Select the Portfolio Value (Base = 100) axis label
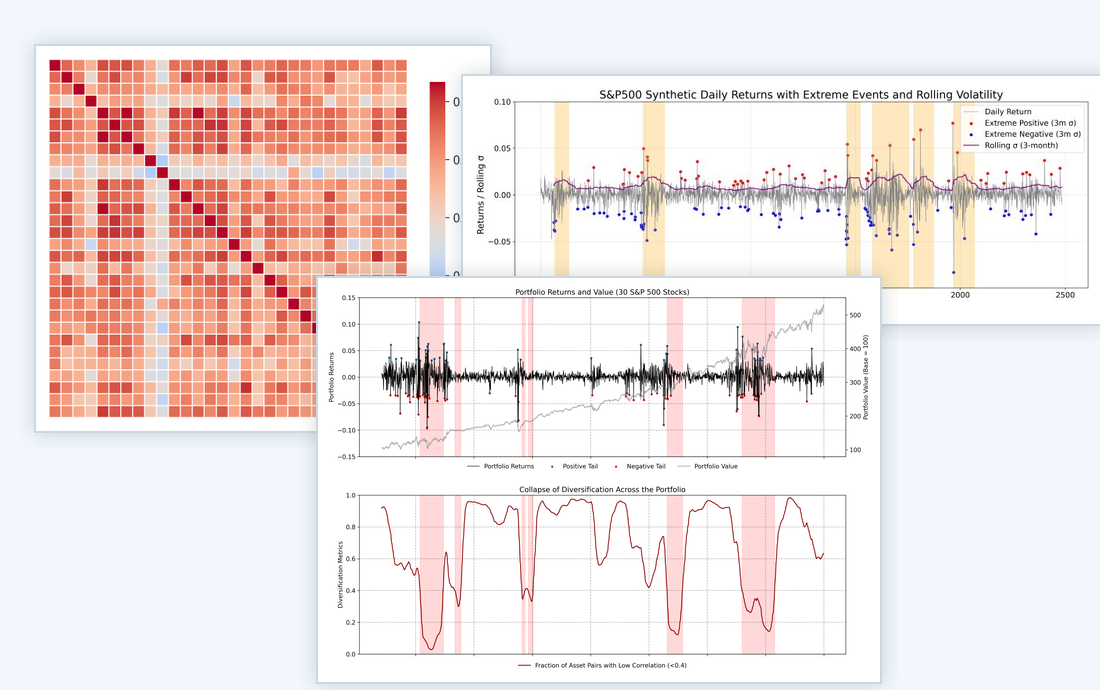The image size is (1100, 690). click(866, 377)
